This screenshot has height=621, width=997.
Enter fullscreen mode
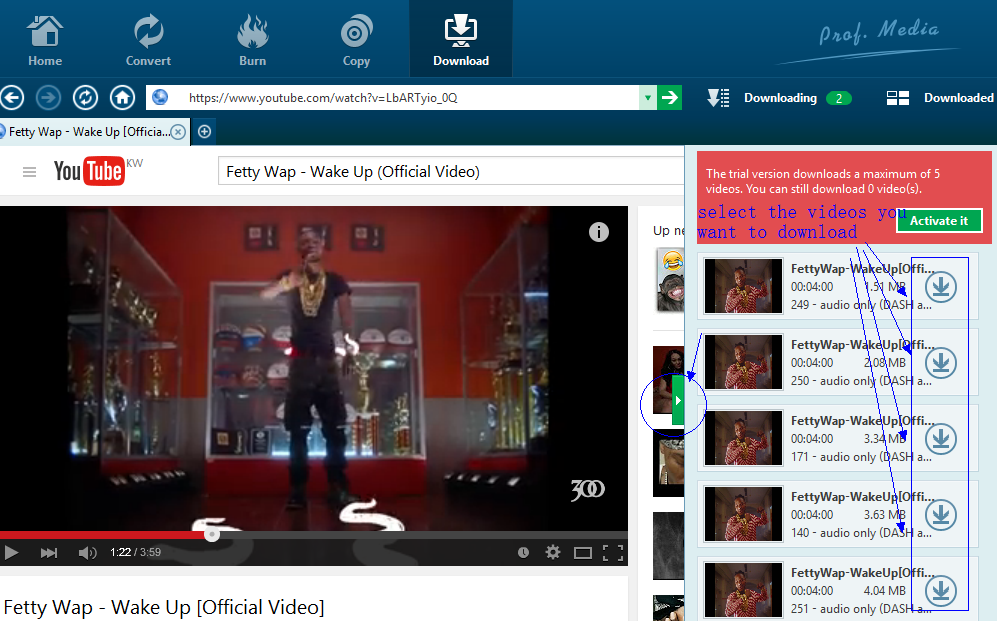coord(613,552)
